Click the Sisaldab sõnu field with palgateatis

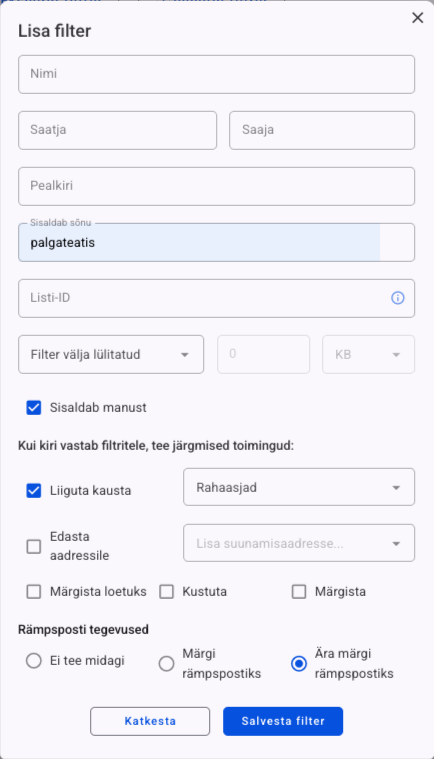click(x=216, y=243)
